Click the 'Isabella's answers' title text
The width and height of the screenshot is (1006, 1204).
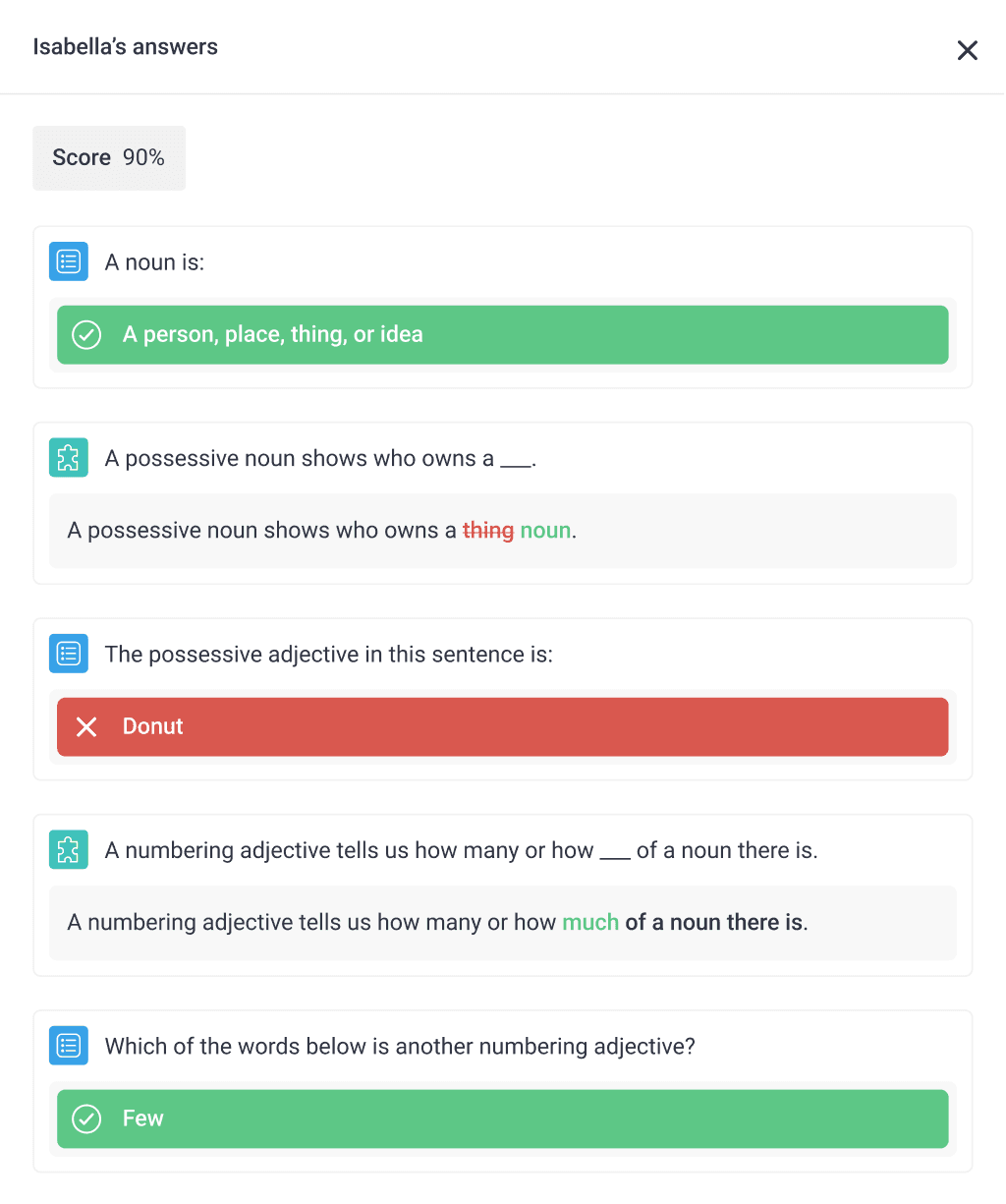pyautogui.click(x=125, y=46)
